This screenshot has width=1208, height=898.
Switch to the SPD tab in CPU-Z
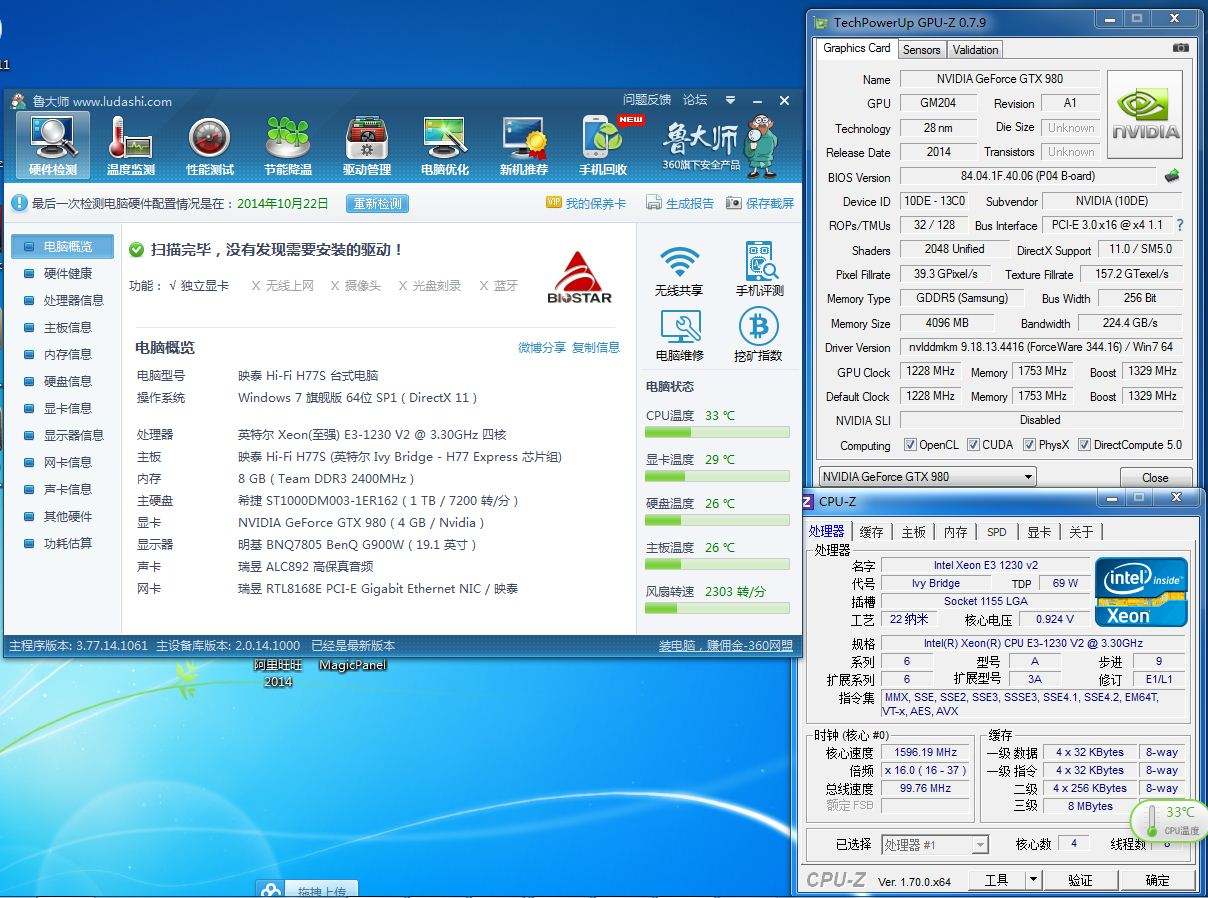pyautogui.click(x=997, y=532)
